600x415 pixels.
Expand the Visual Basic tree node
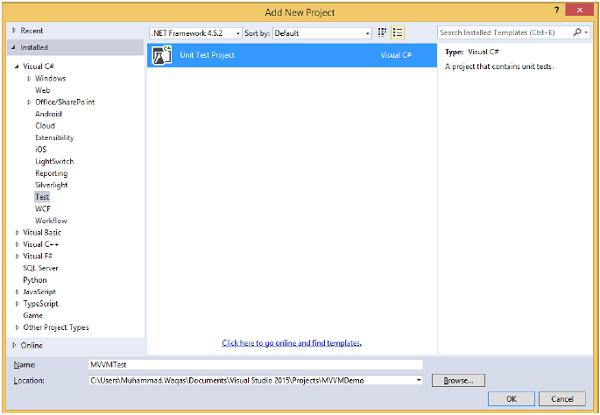pyautogui.click(x=18, y=232)
